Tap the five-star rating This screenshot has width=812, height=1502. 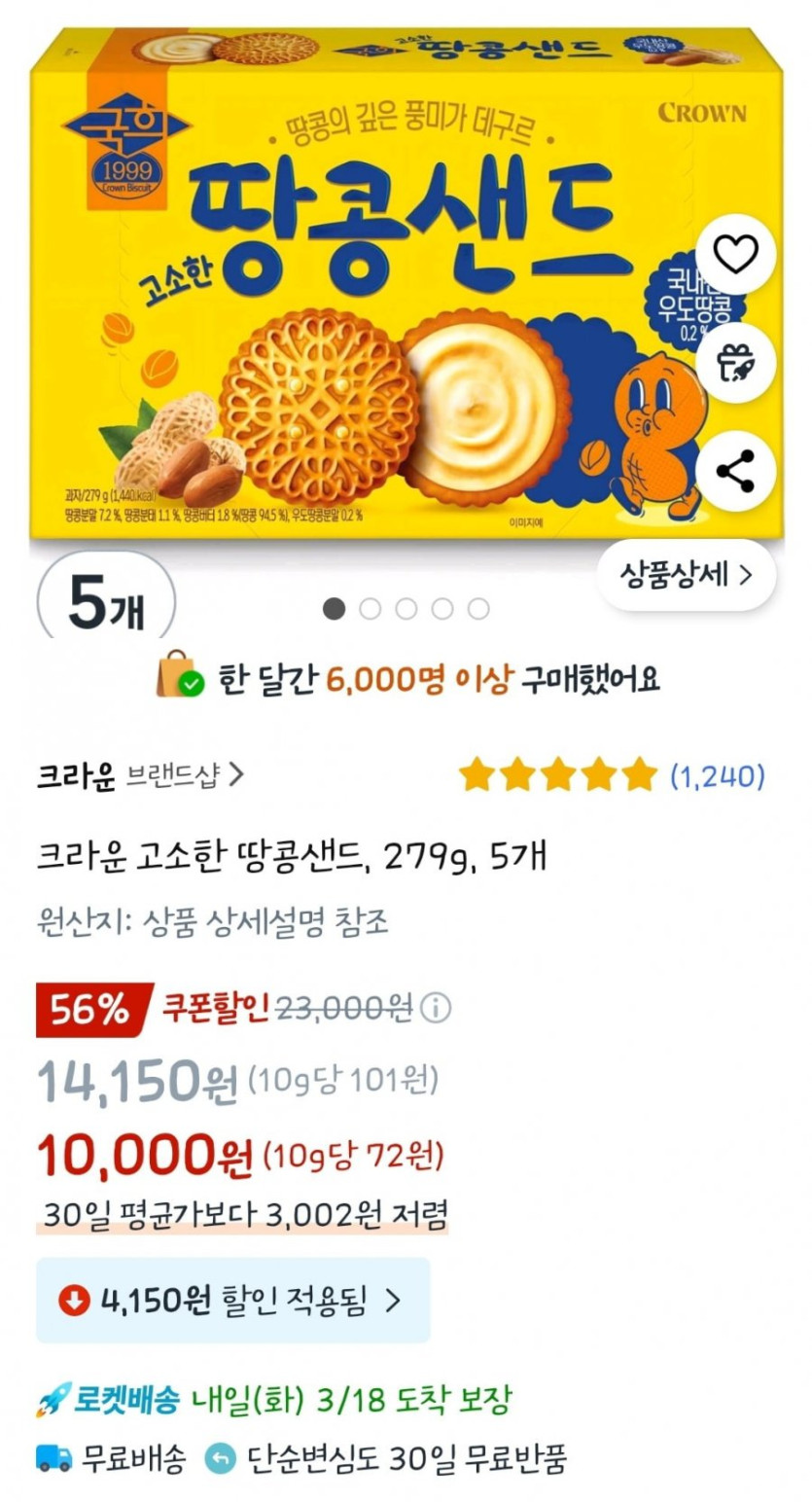[558, 775]
